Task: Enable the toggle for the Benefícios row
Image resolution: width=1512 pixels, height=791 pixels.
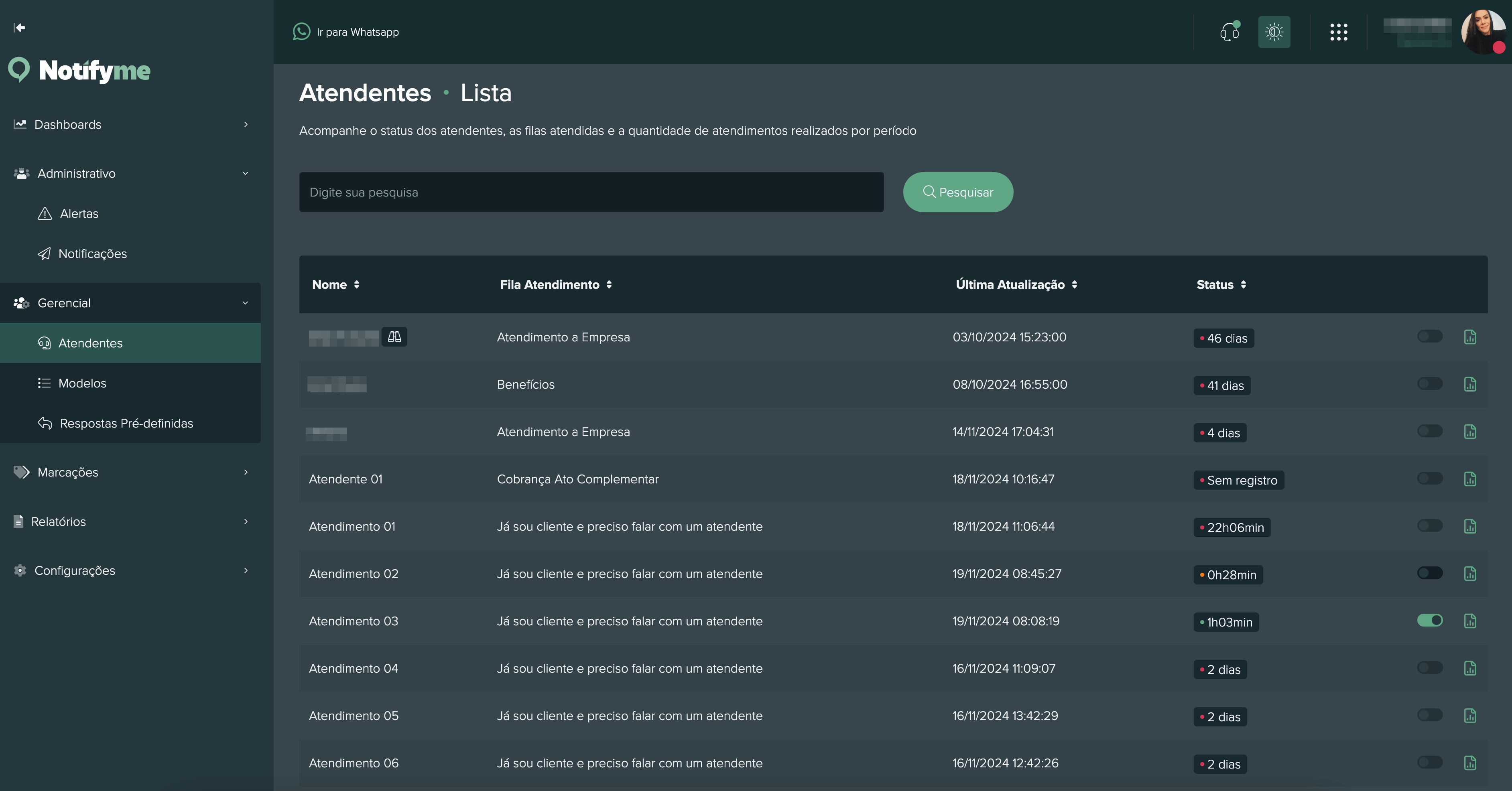Action: (x=1430, y=384)
